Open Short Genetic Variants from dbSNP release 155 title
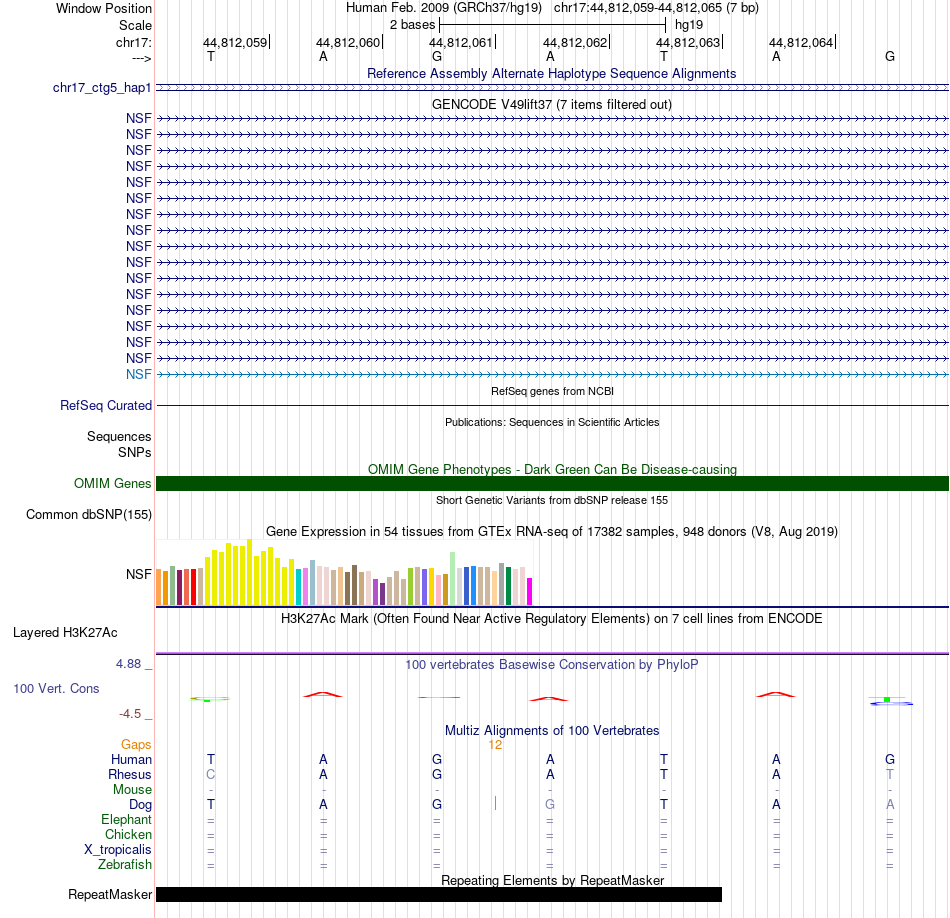The width and height of the screenshot is (950, 918). [x=552, y=501]
